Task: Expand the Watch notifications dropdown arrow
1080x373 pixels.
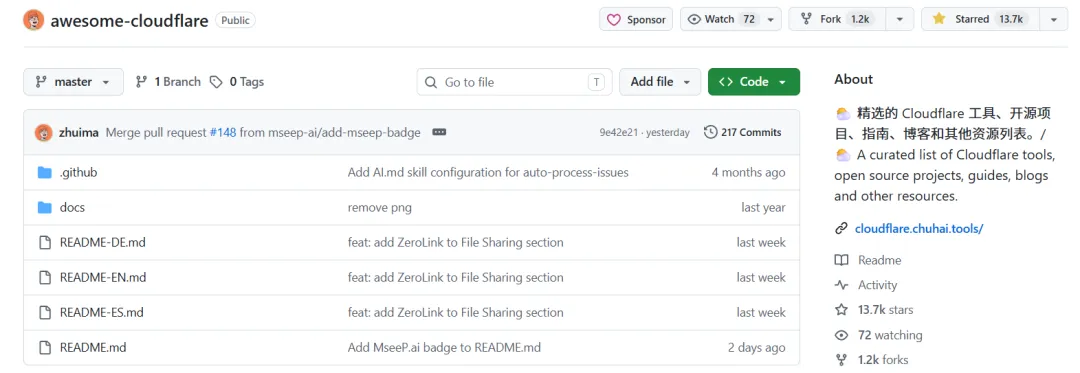Action: [770, 20]
